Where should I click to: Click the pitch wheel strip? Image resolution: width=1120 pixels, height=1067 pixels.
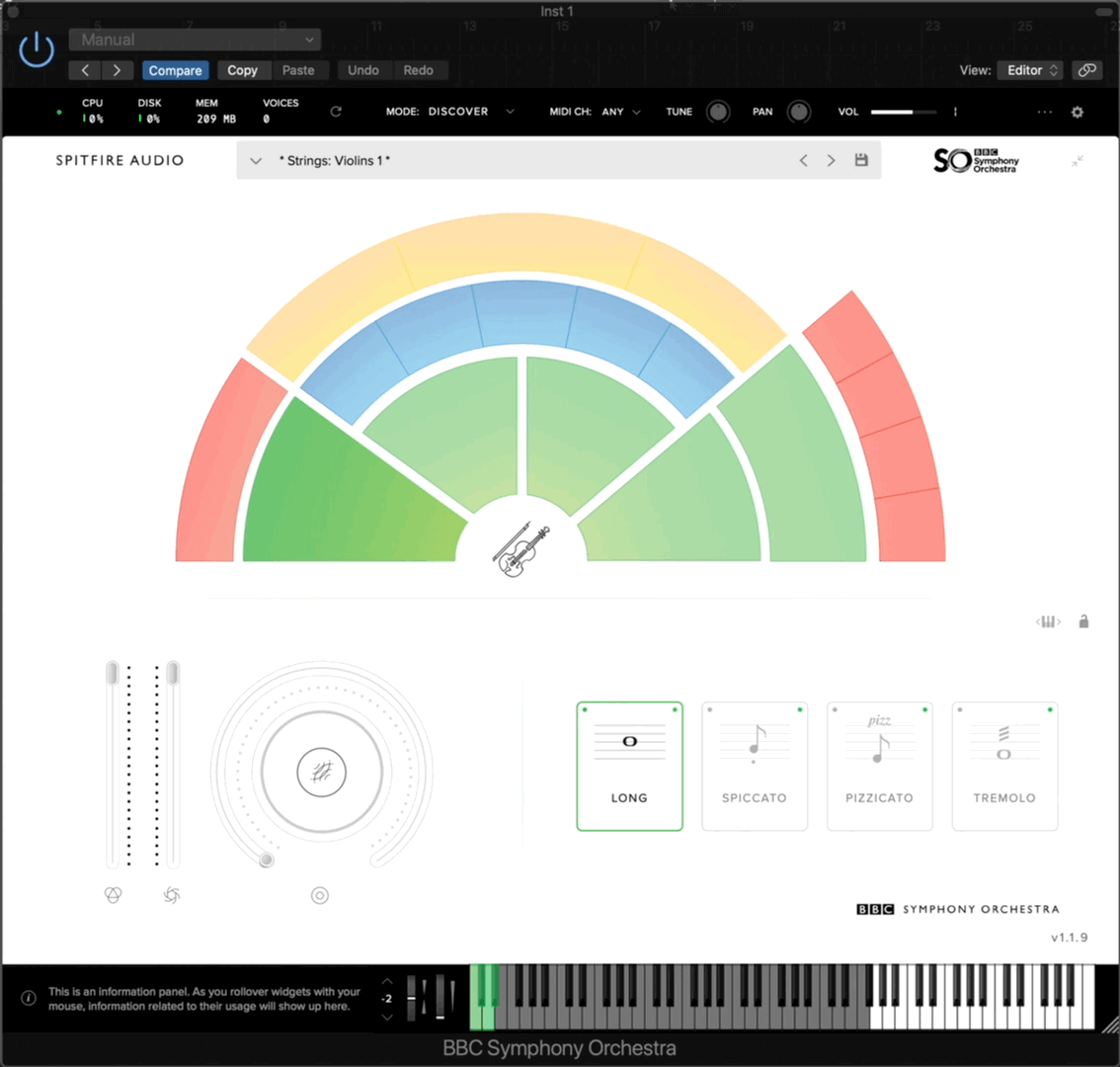click(x=412, y=998)
